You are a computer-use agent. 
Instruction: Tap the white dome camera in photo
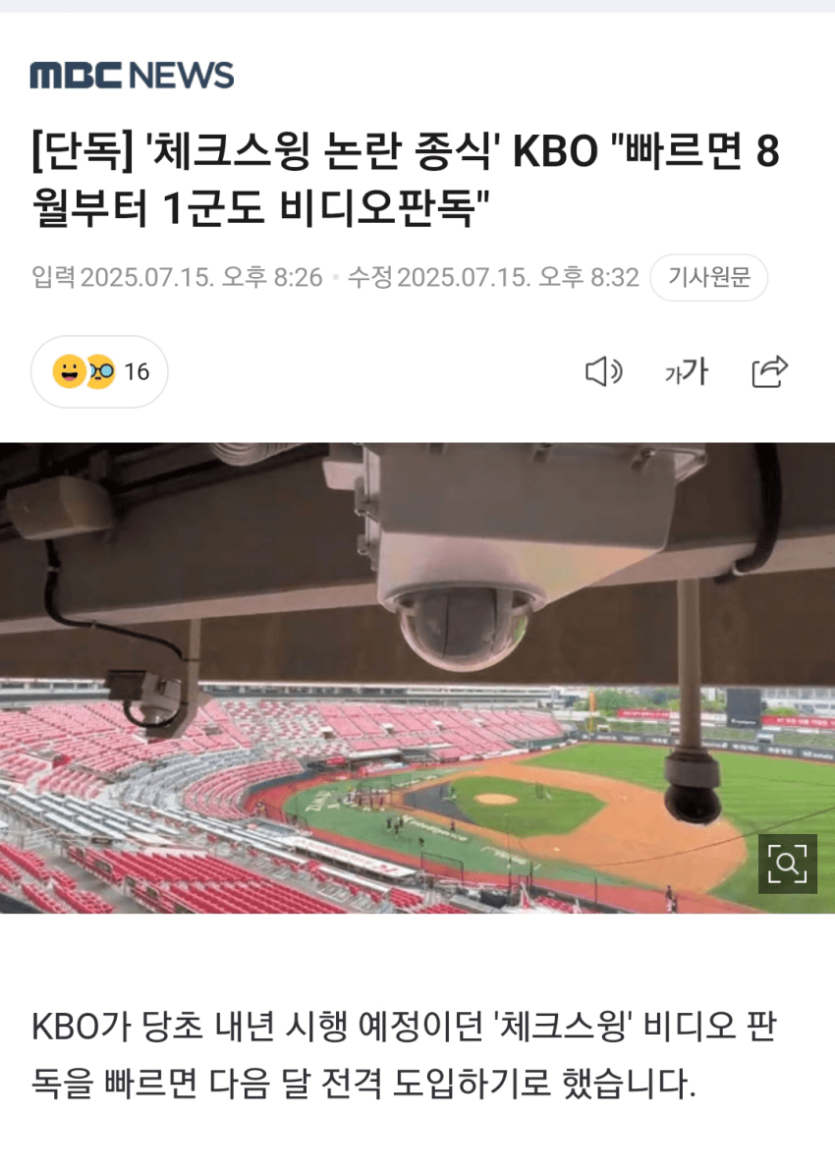[x=462, y=625]
